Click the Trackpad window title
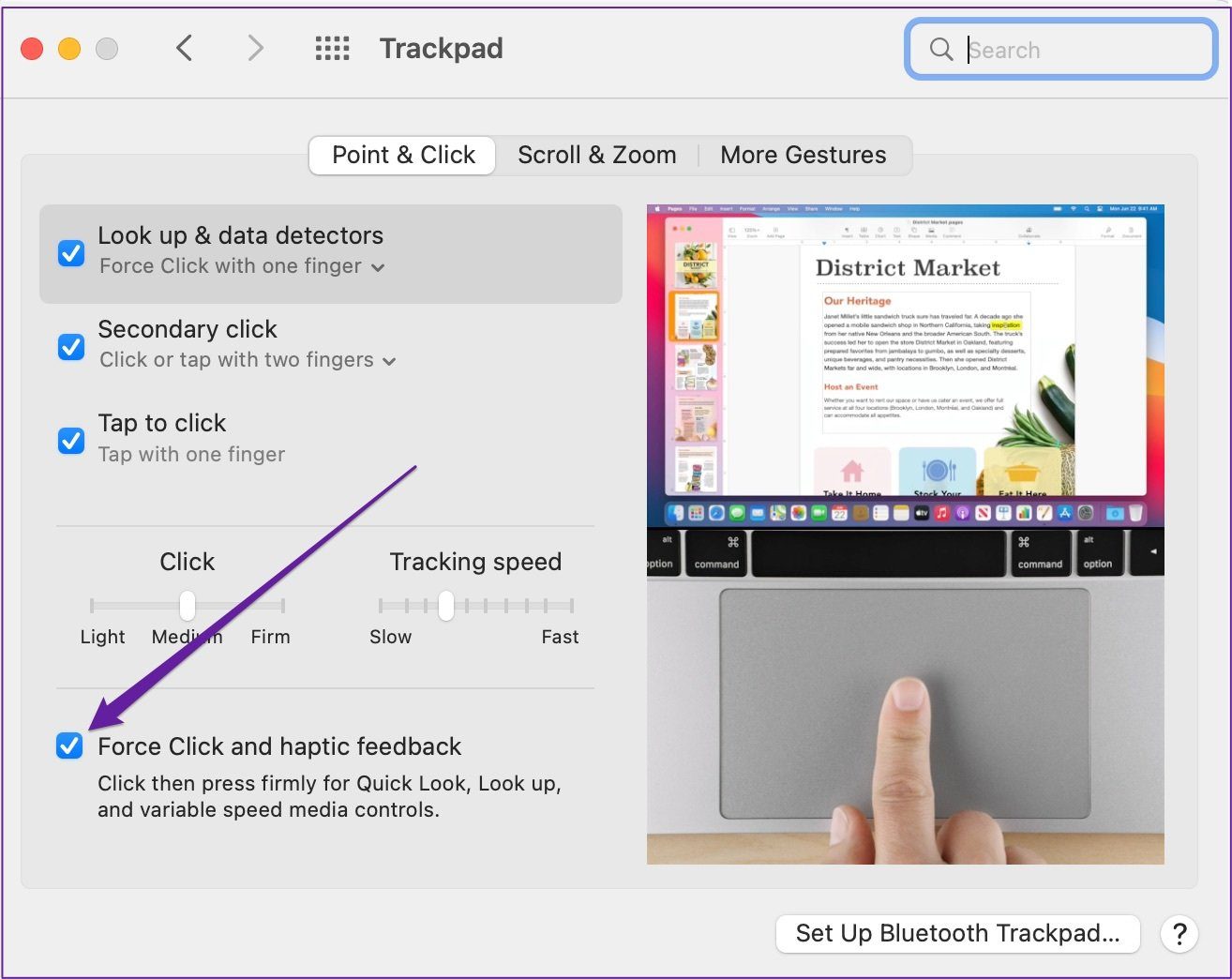 pyautogui.click(x=441, y=48)
